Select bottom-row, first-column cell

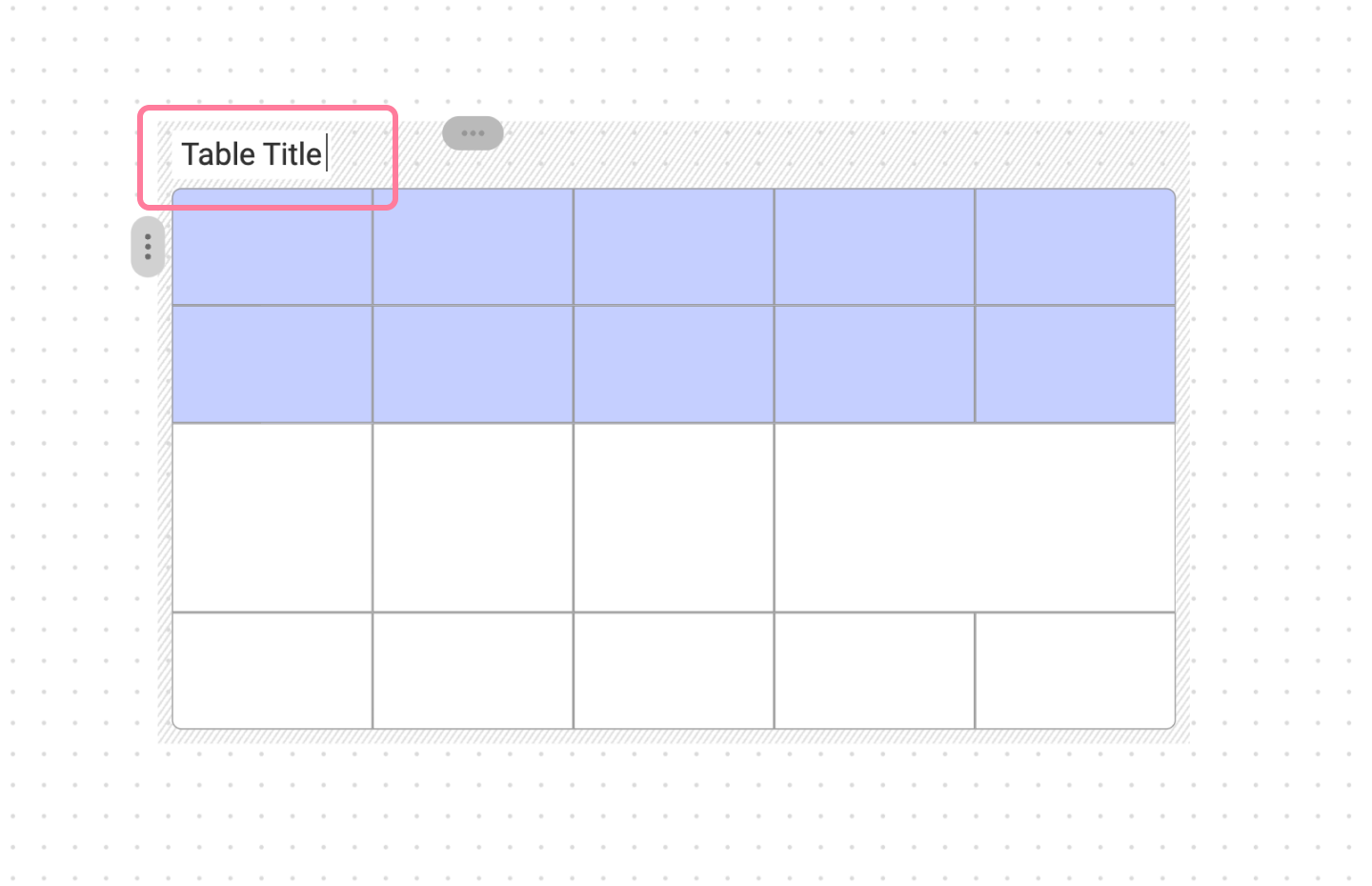pyautogui.click(x=272, y=671)
